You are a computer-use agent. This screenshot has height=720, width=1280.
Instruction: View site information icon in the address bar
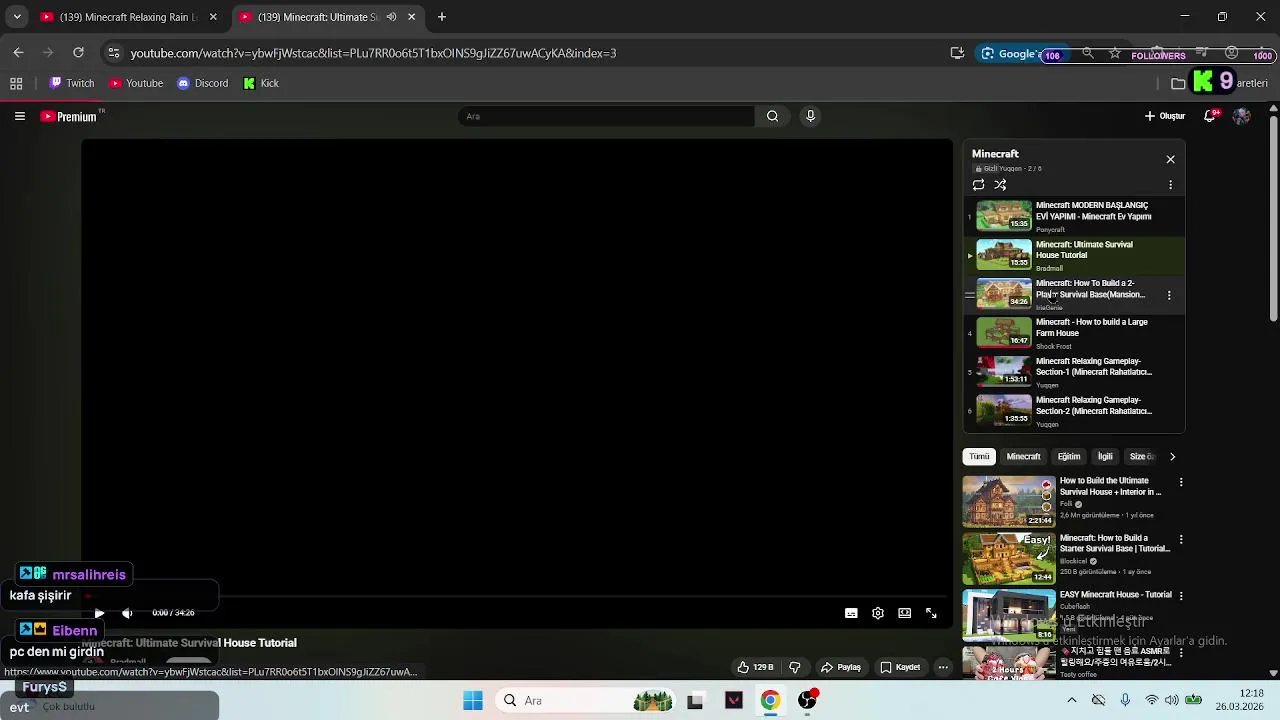114,53
